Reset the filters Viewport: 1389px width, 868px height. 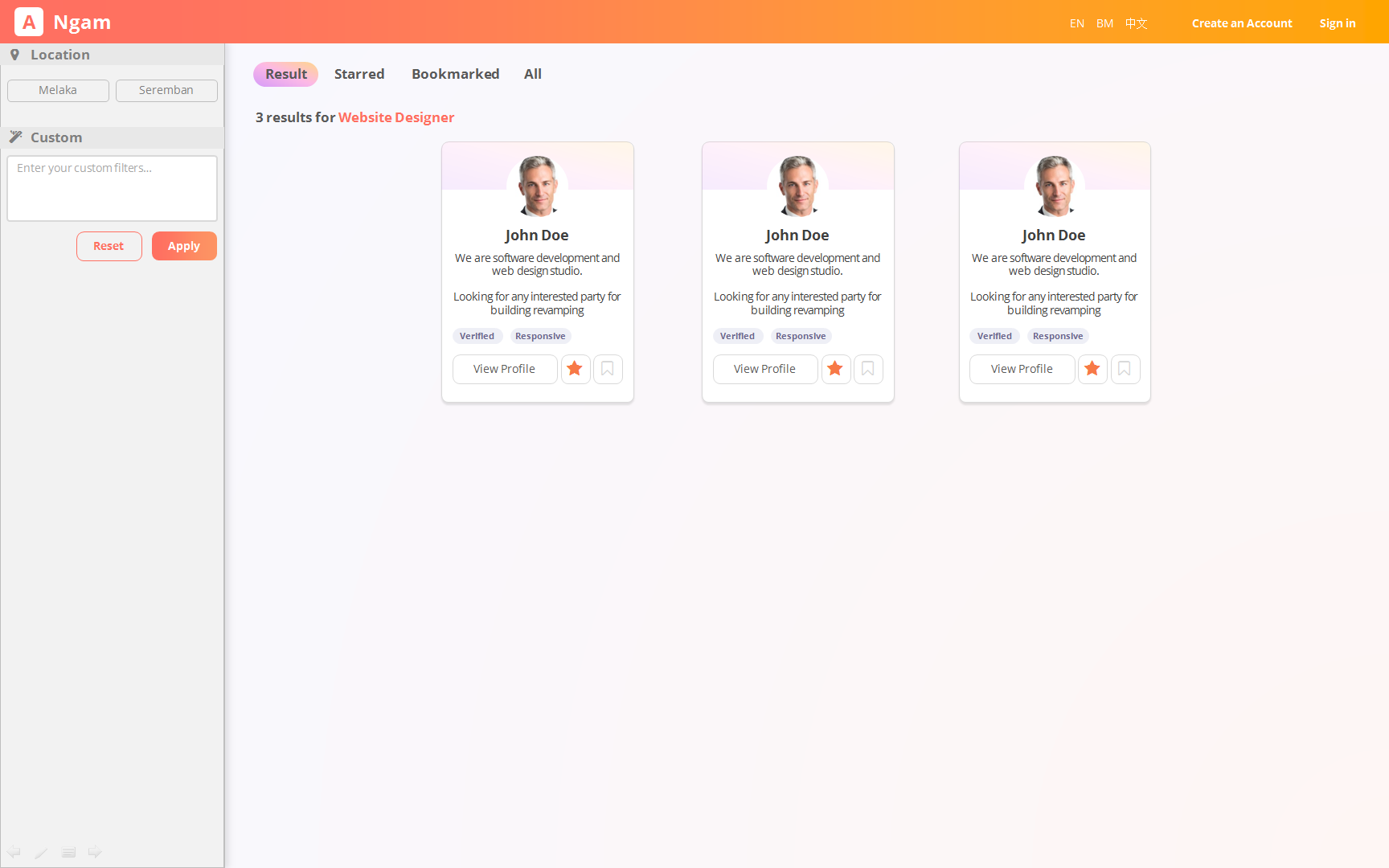coord(109,246)
